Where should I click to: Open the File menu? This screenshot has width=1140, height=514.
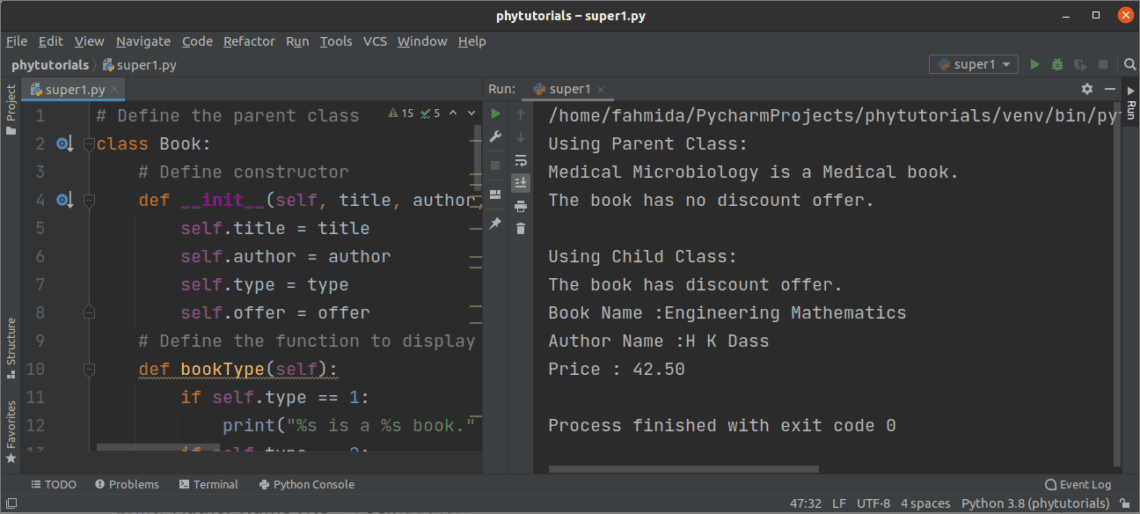(16, 41)
